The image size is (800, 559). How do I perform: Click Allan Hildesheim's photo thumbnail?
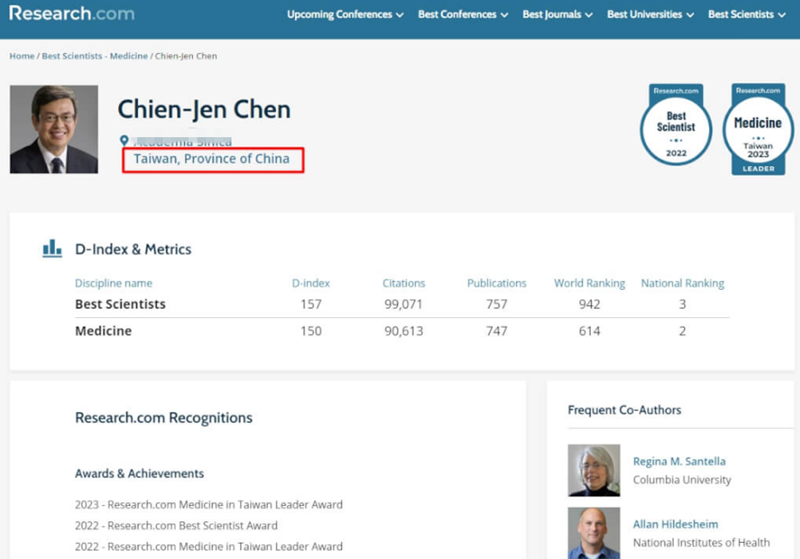tap(593, 532)
